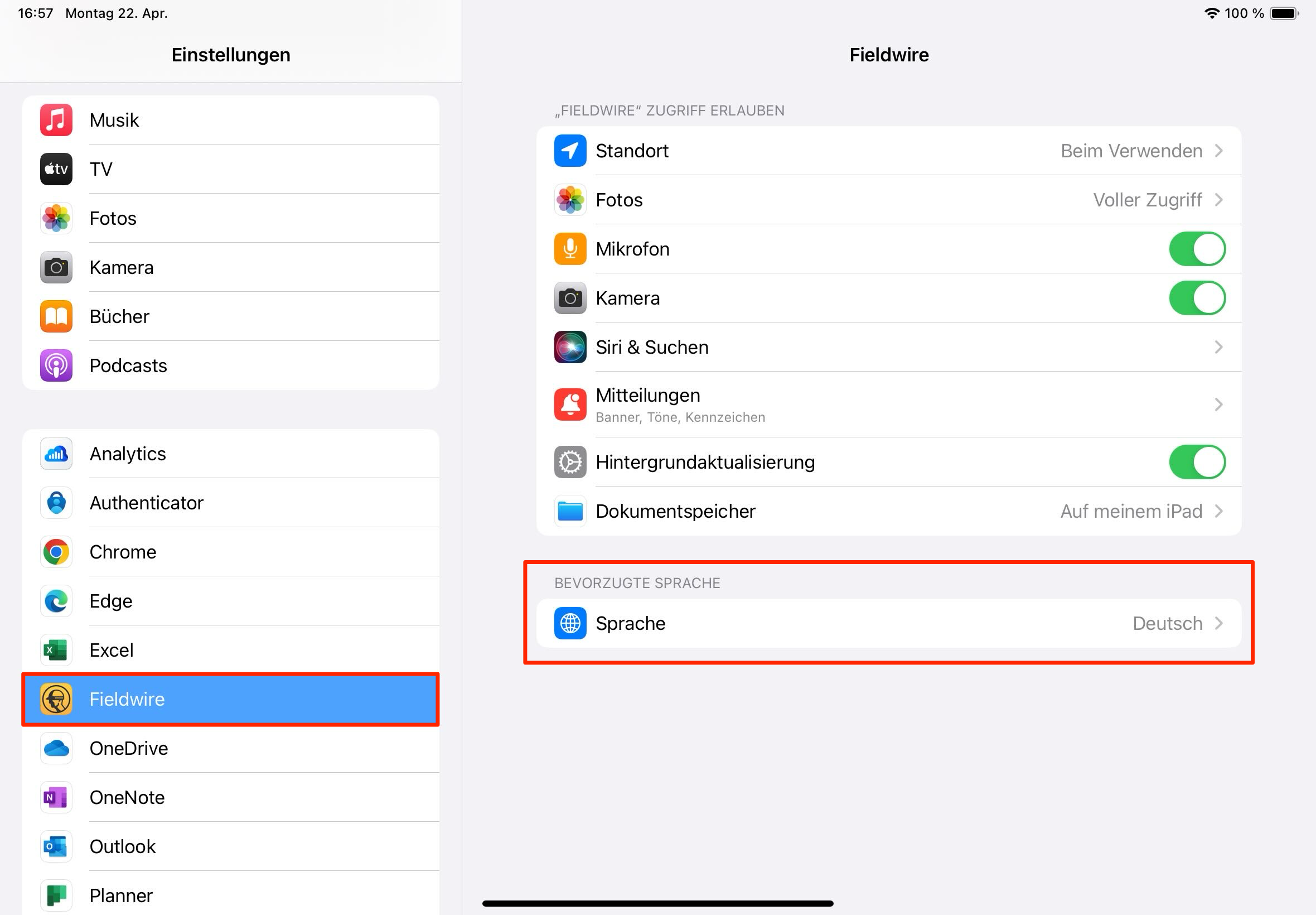This screenshot has width=1316, height=915.
Task: Tap the Wi-Fi status bar symbol
Action: click(1212, 13)
